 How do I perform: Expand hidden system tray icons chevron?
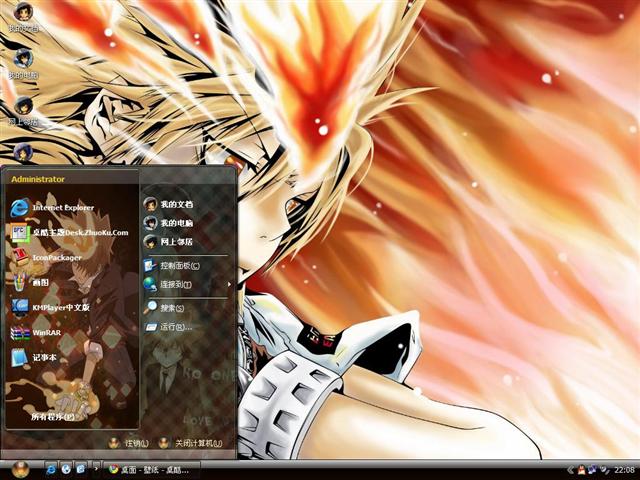coord(570,470)
